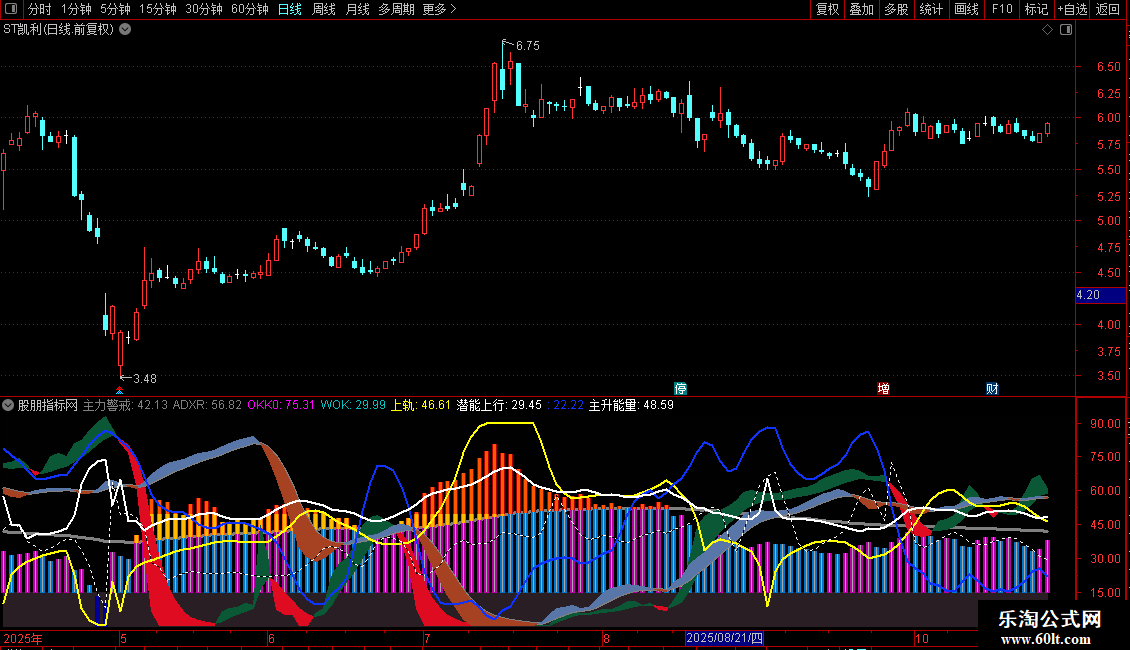Click month 10 on time axis
This screenshot has width=1130, height=650.
922,638
